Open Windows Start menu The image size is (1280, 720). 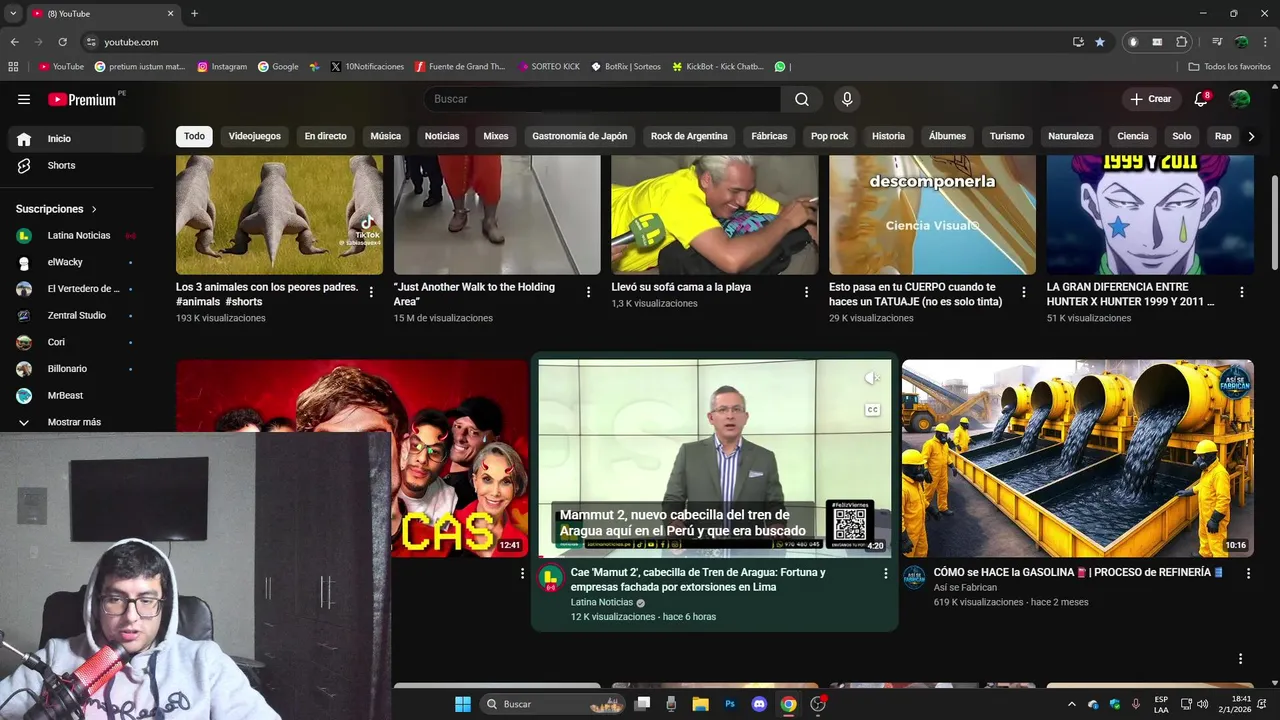tap(462, 704)
